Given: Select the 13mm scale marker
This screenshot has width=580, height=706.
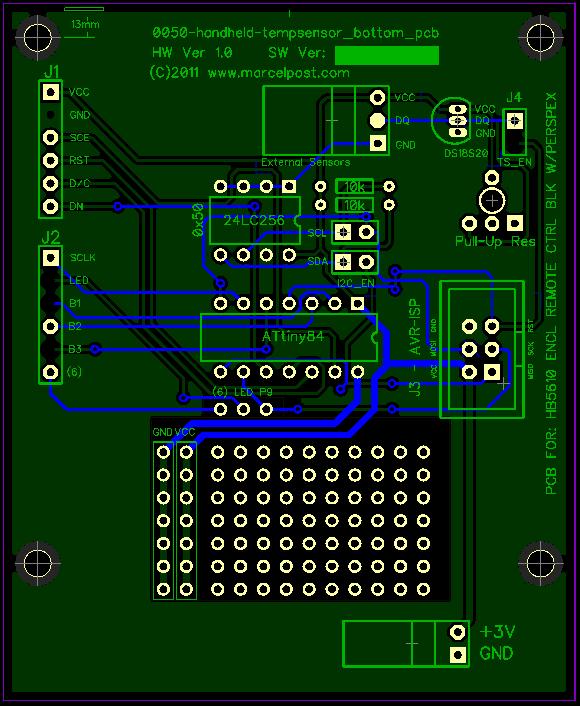Looking at the screenshot, I should point(84,23).
